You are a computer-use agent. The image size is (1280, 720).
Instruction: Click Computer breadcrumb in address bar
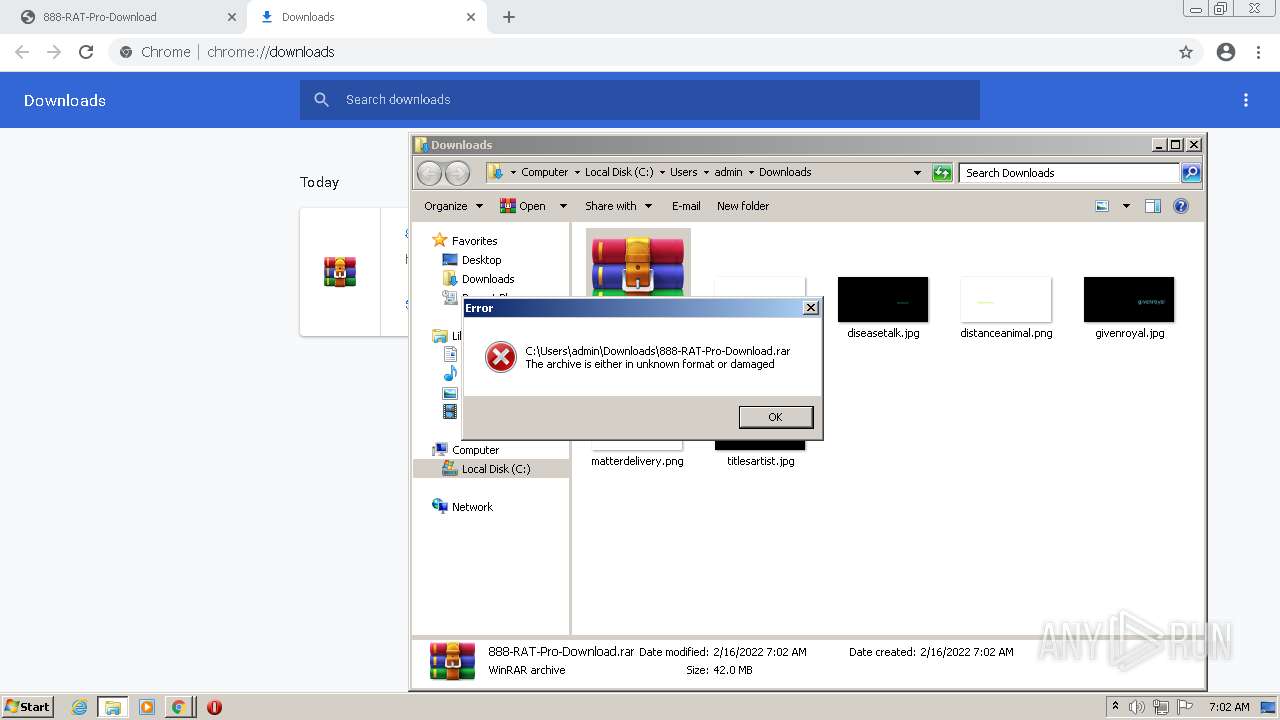pyautogui.click(x=544, y=172)
